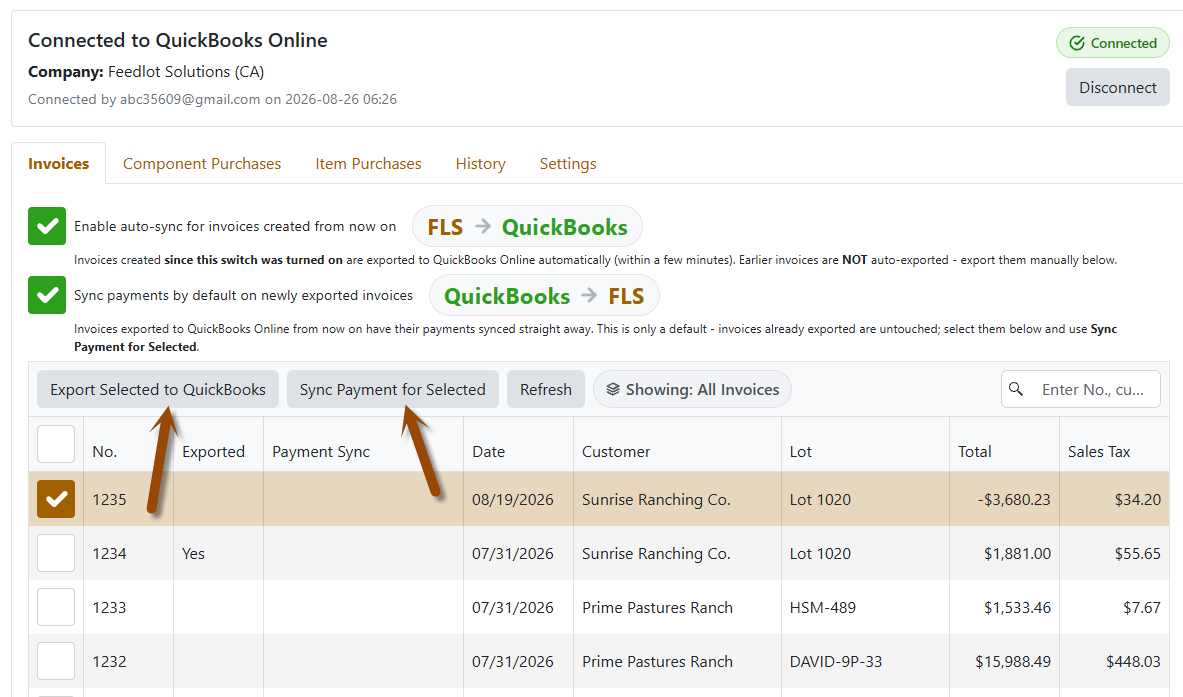Click the QuickBooks to FLS direction badge

click(x=544, y=296)
